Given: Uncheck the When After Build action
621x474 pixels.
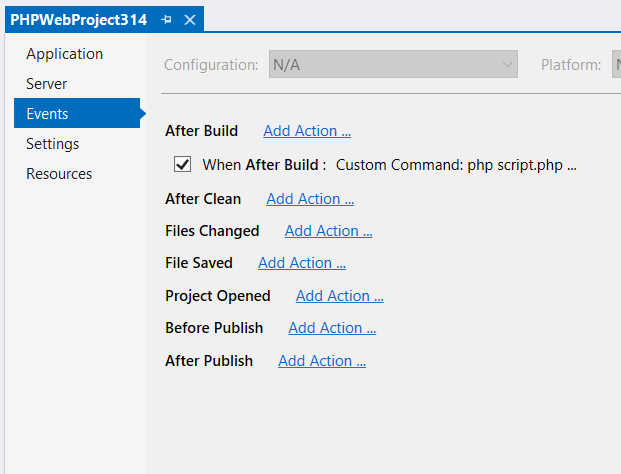Looking at the screenshot, I should (x=183, y=165).
